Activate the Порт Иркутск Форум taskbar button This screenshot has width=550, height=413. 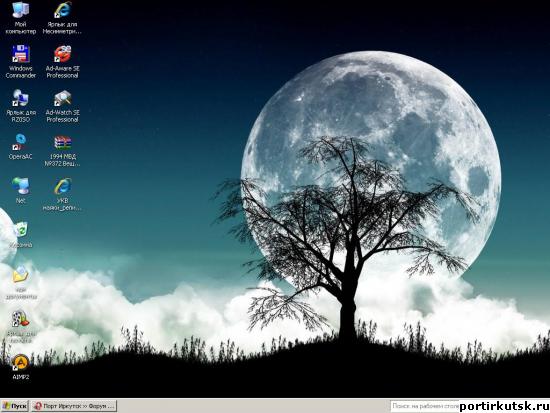pos(74,406)
